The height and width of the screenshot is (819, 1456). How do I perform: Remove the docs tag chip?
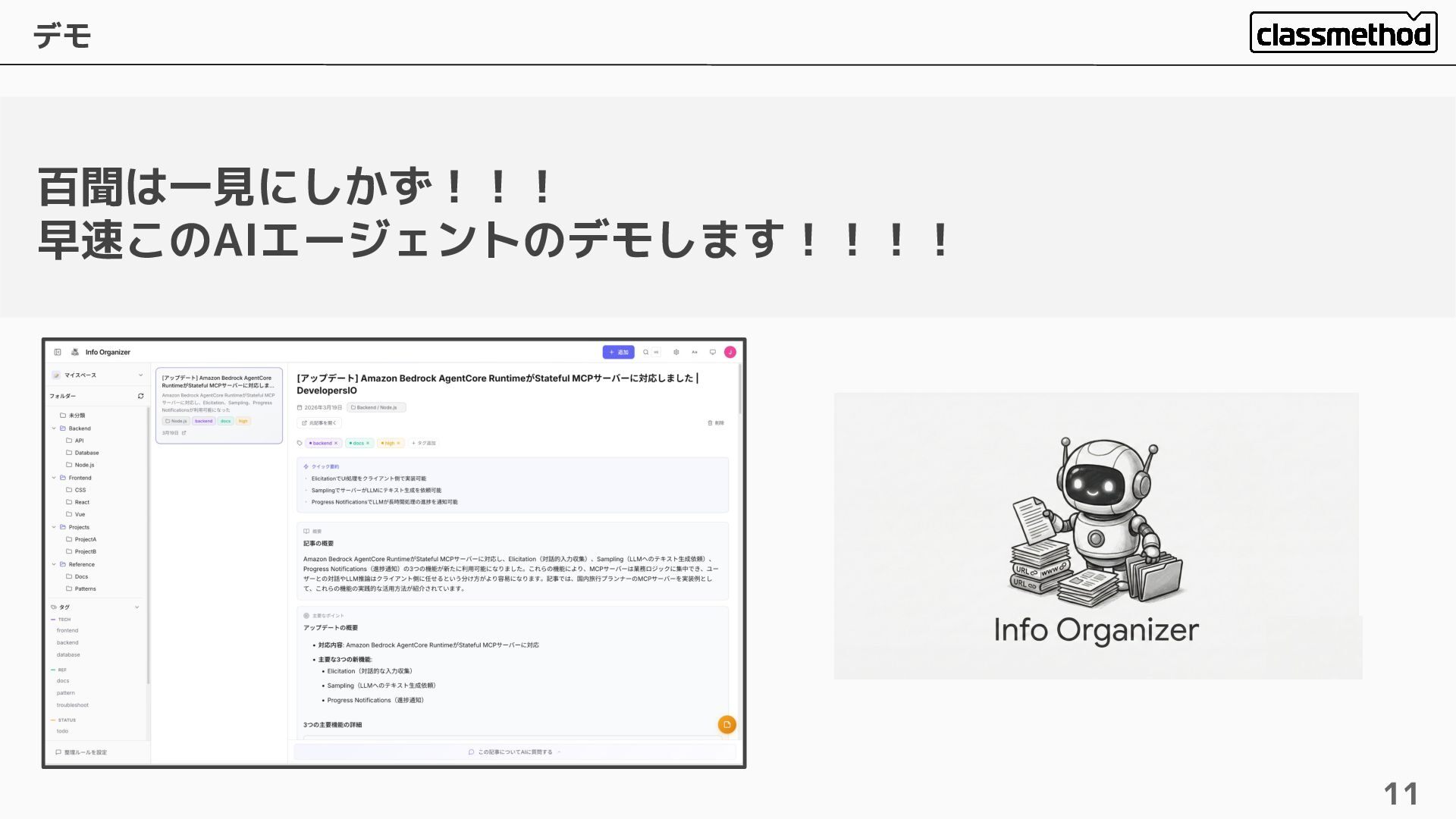368,443
